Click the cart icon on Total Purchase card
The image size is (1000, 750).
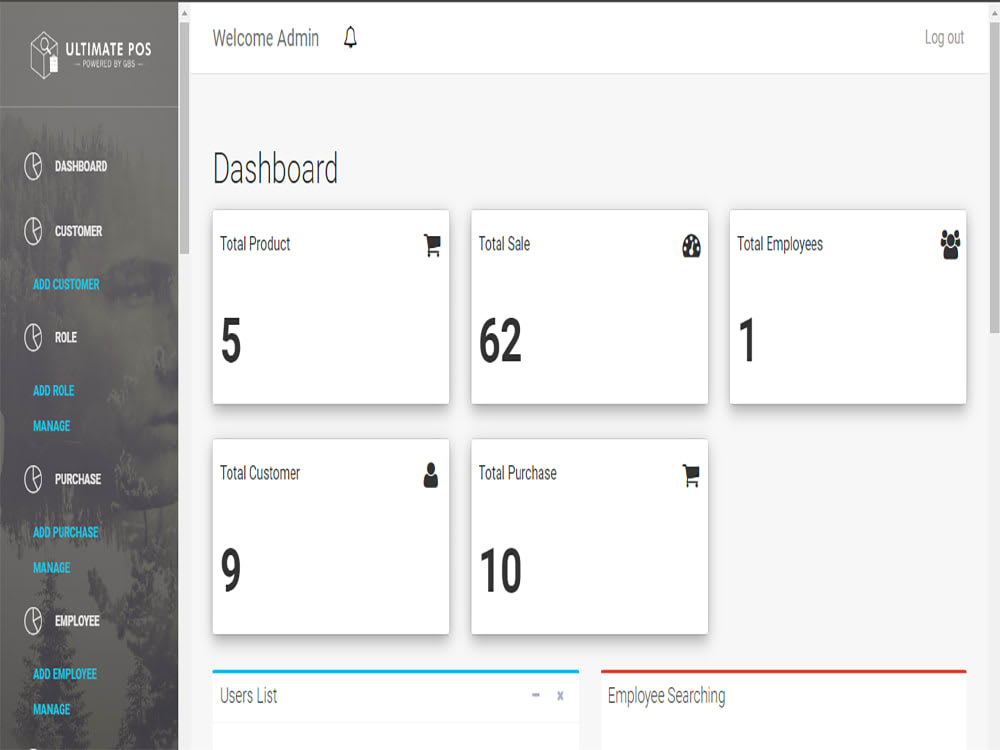point(691,475)
